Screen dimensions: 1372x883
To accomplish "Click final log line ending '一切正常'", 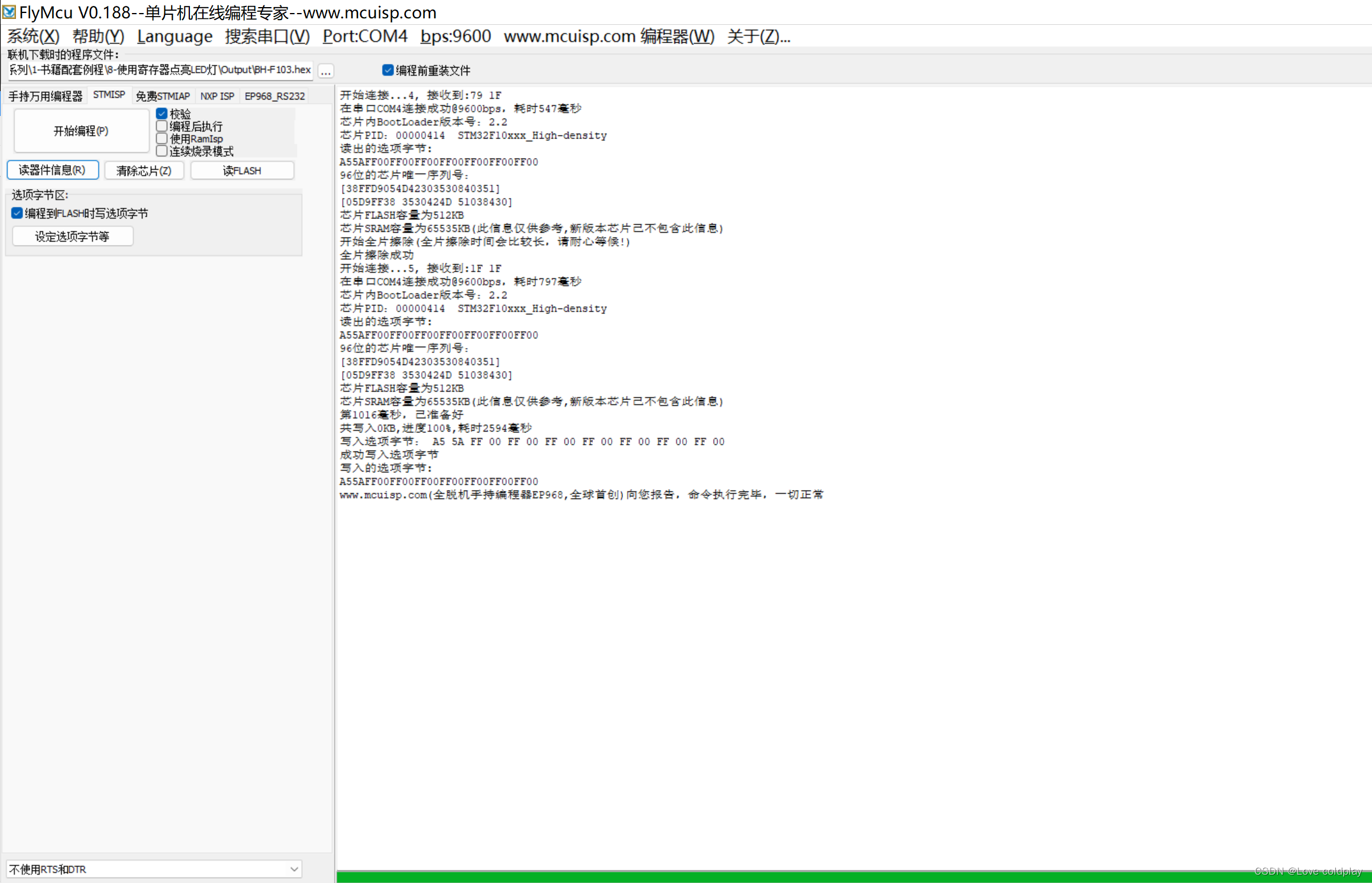I will [581, 495].
